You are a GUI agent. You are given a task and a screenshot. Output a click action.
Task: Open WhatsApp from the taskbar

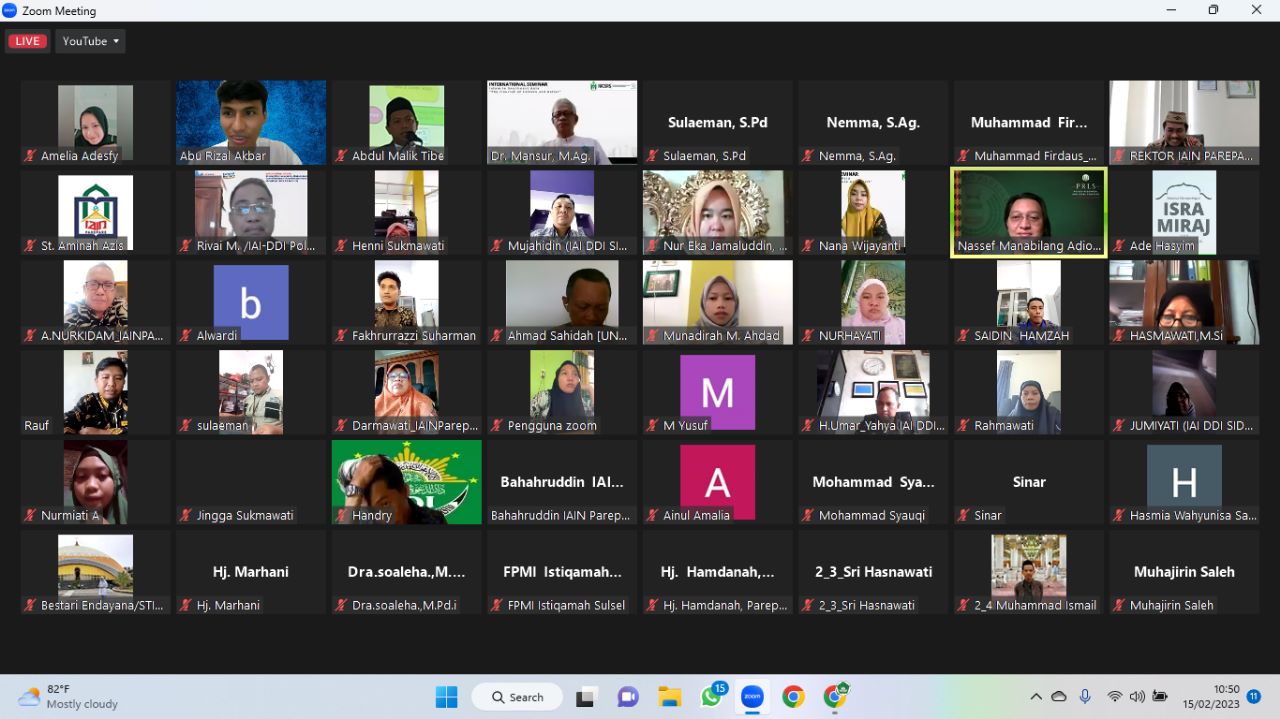pos(711,697)
